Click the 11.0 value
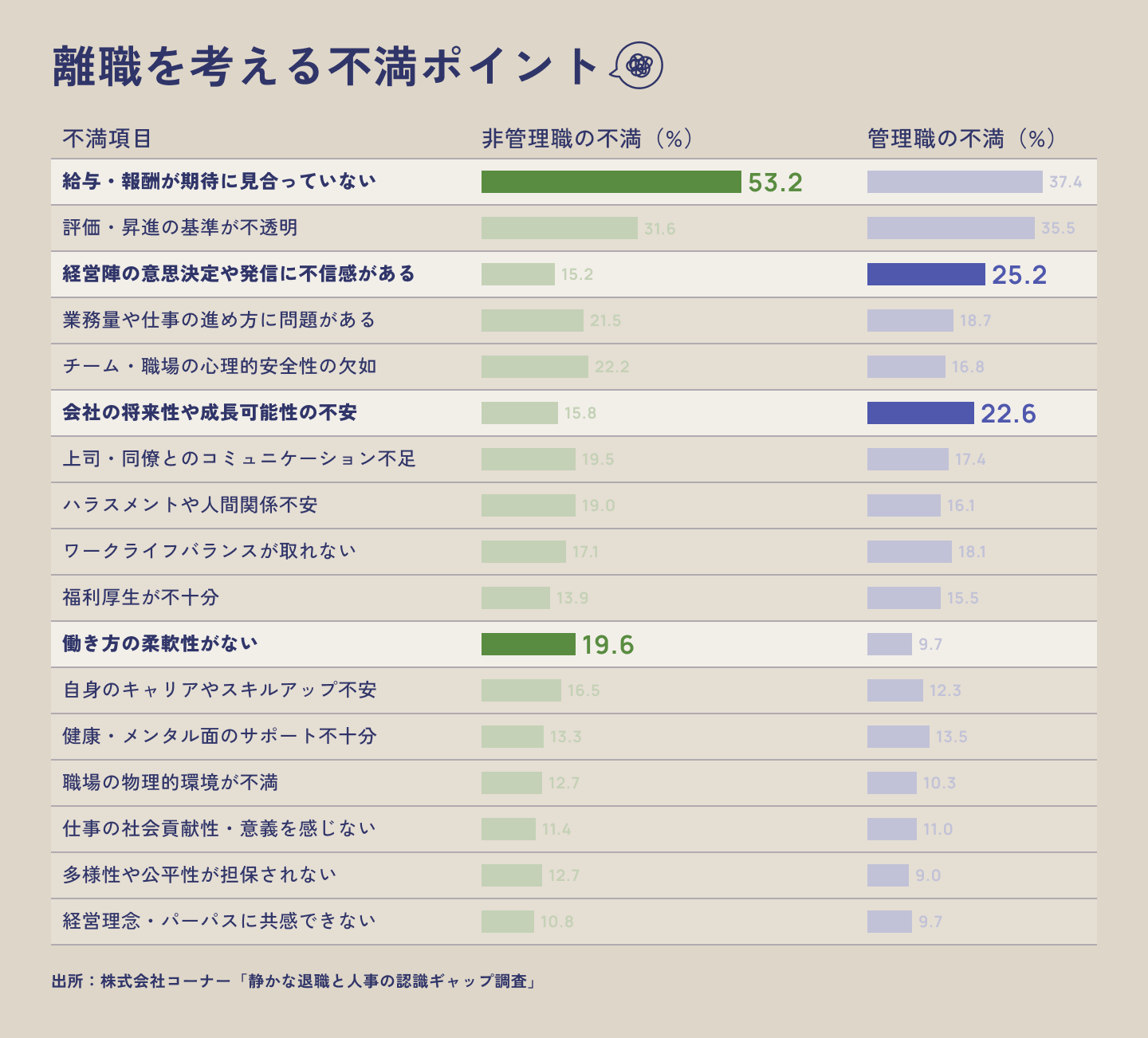 tap(938, 829)
